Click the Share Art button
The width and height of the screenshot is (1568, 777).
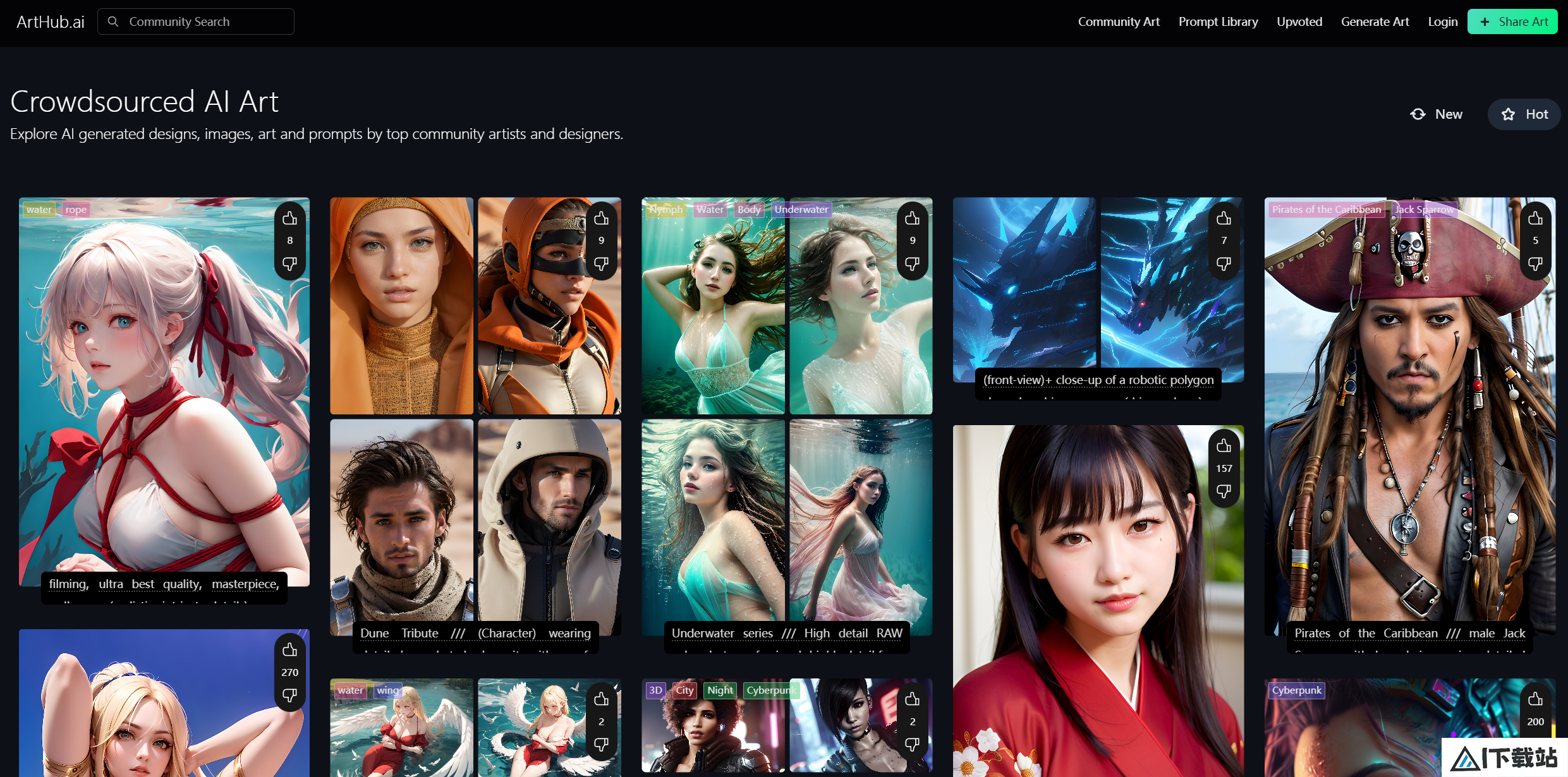click(1512, 21)
